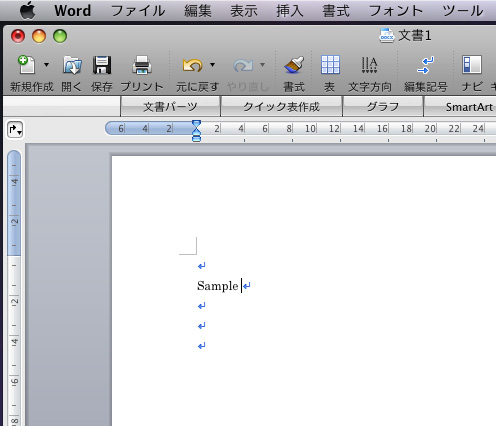Viewport: 496px width, 426px height.
Task: Open the tab stop type selector
Action: point(15,129)
